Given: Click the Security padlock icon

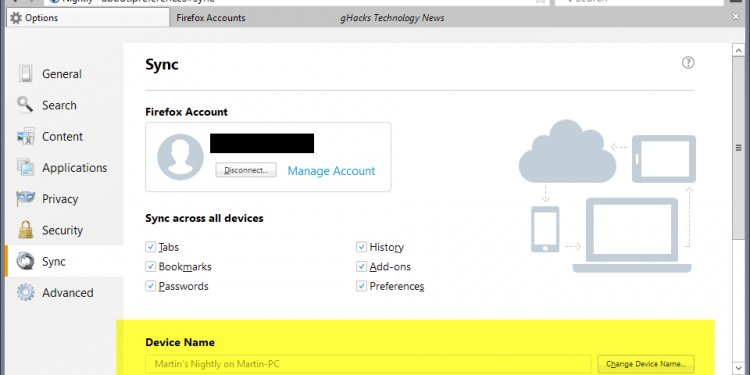Looking at the screenshot, I should (x=25, y=230).
